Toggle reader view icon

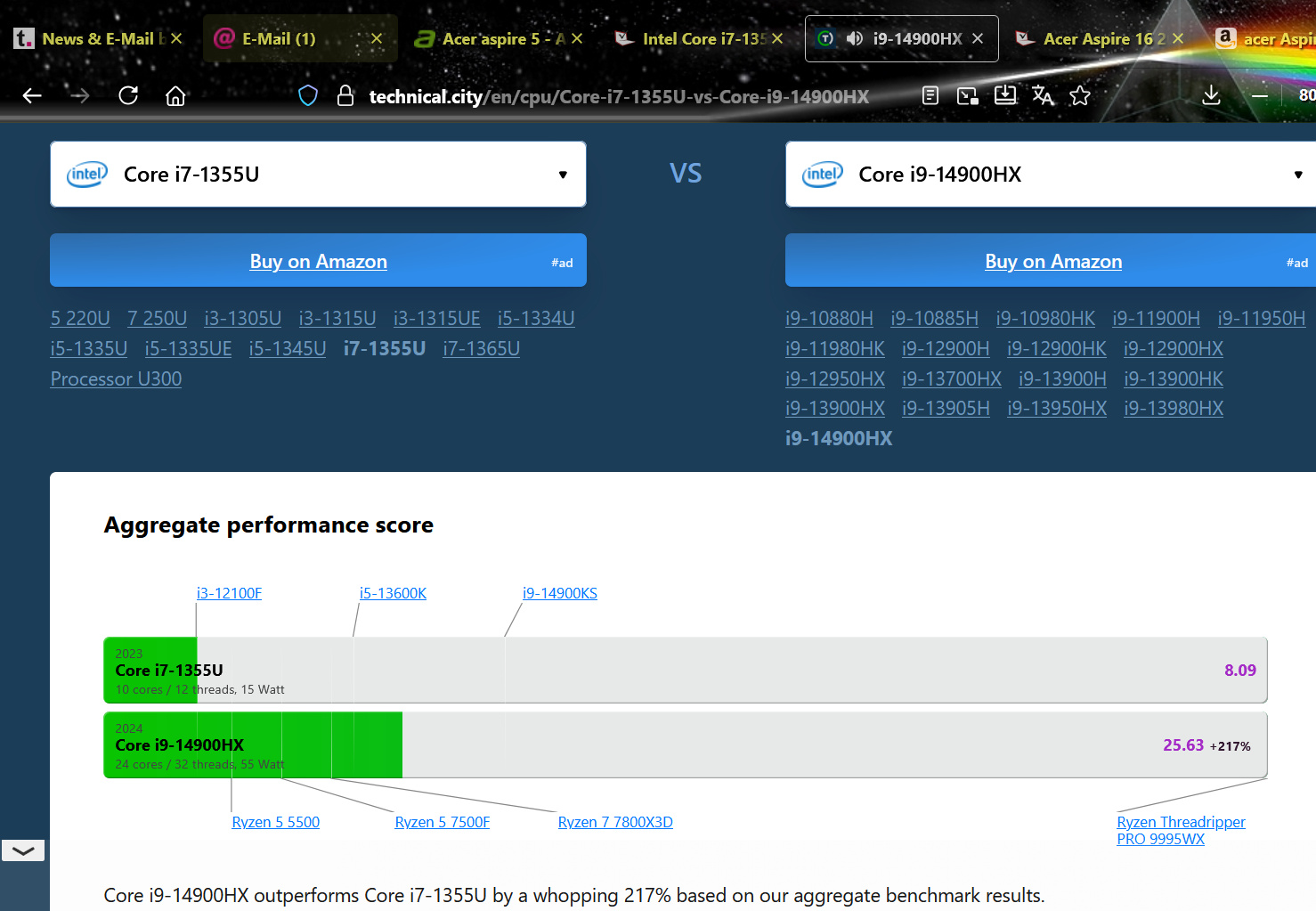point(930,95)
